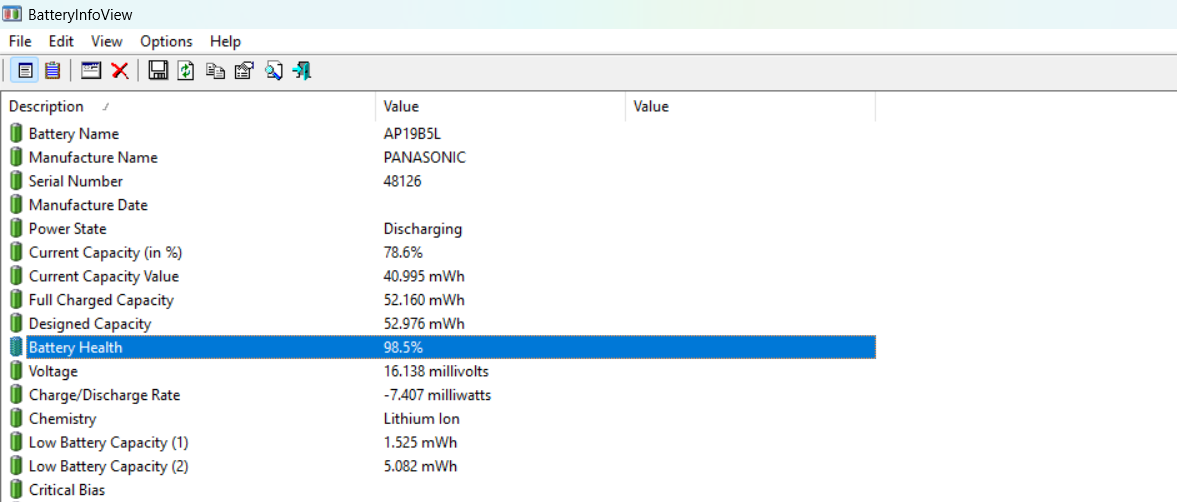This screenshot has width=1177, height=502.
Task: Open the Edit menu
Action: 61,41
